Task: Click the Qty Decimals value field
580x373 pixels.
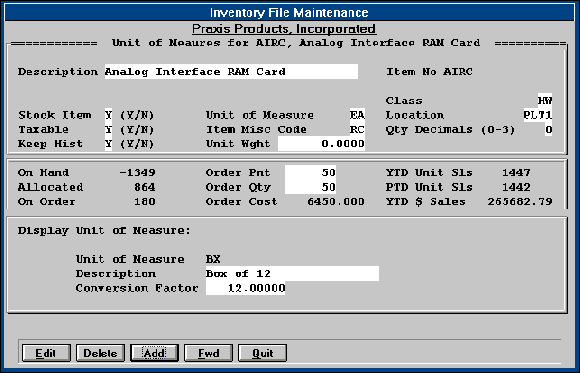Action: tap(549, 130)
